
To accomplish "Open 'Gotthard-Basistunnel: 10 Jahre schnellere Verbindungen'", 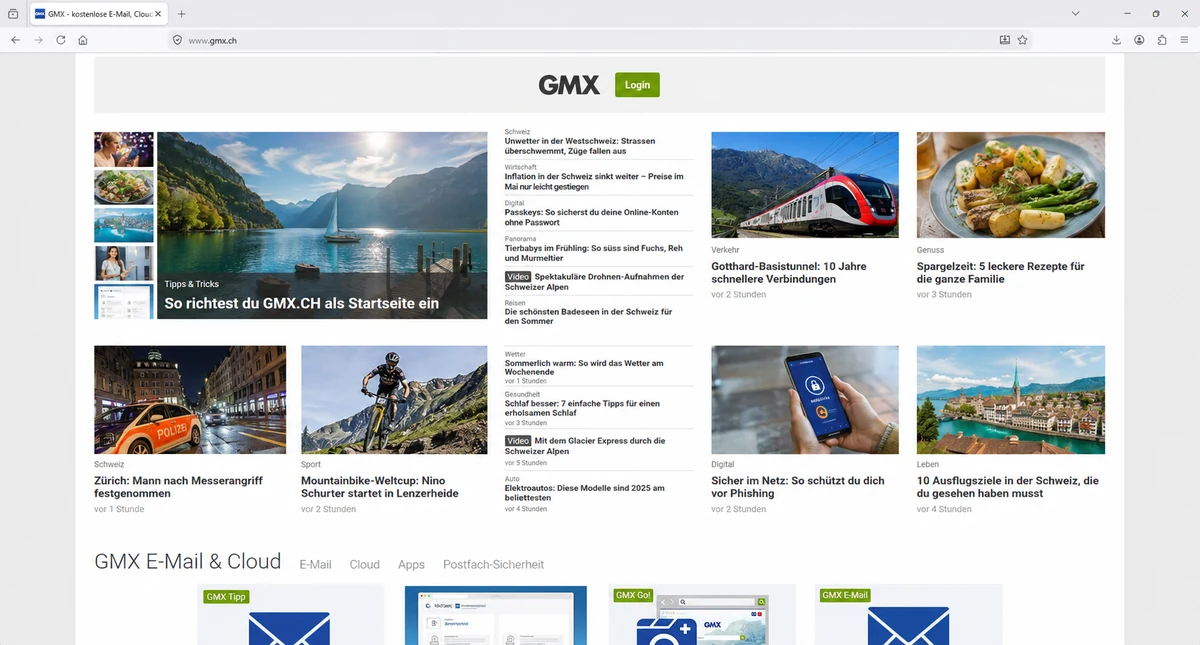I will click(789, 273).
